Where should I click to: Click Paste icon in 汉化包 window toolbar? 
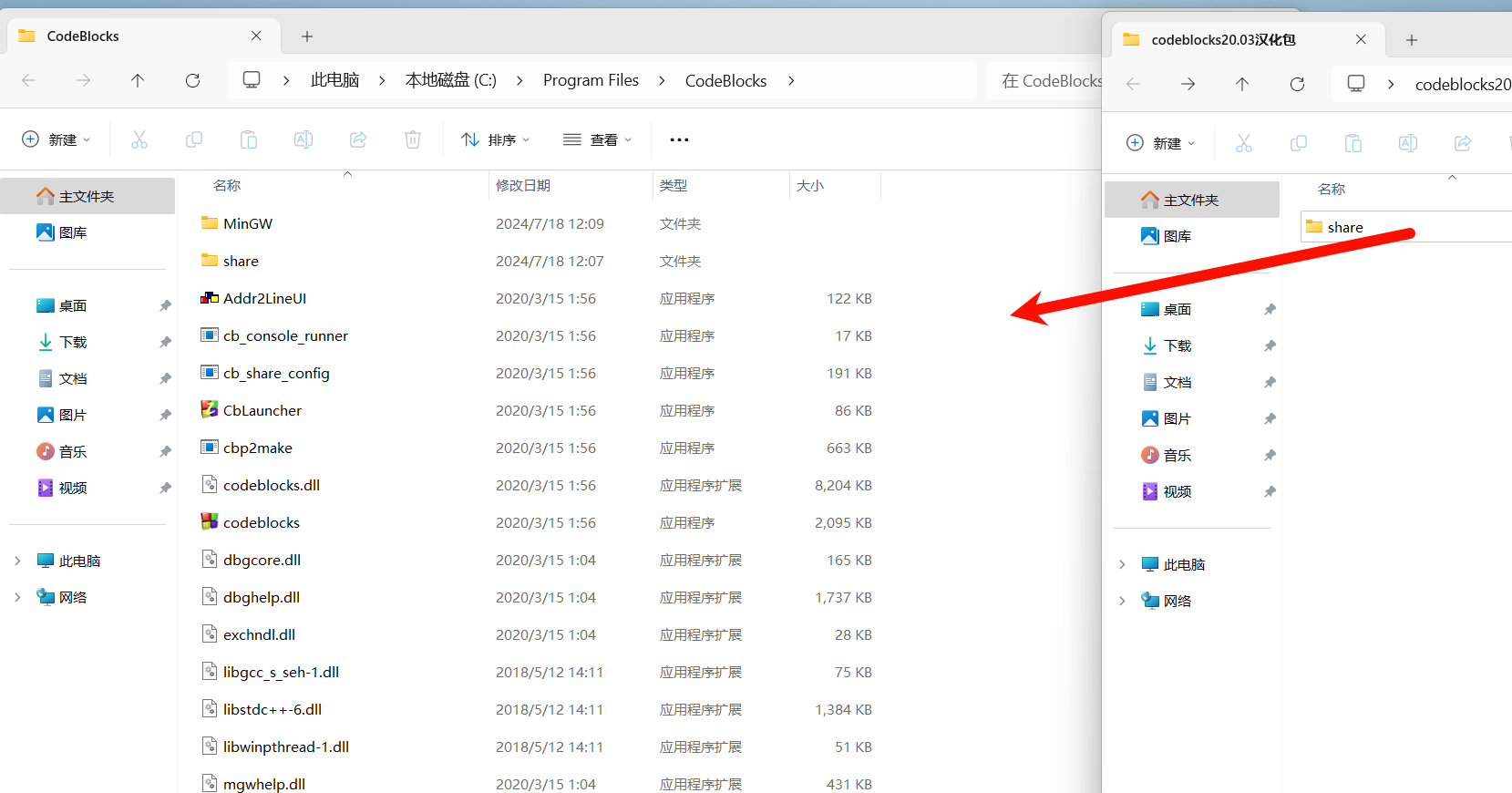coord(1353,143)
